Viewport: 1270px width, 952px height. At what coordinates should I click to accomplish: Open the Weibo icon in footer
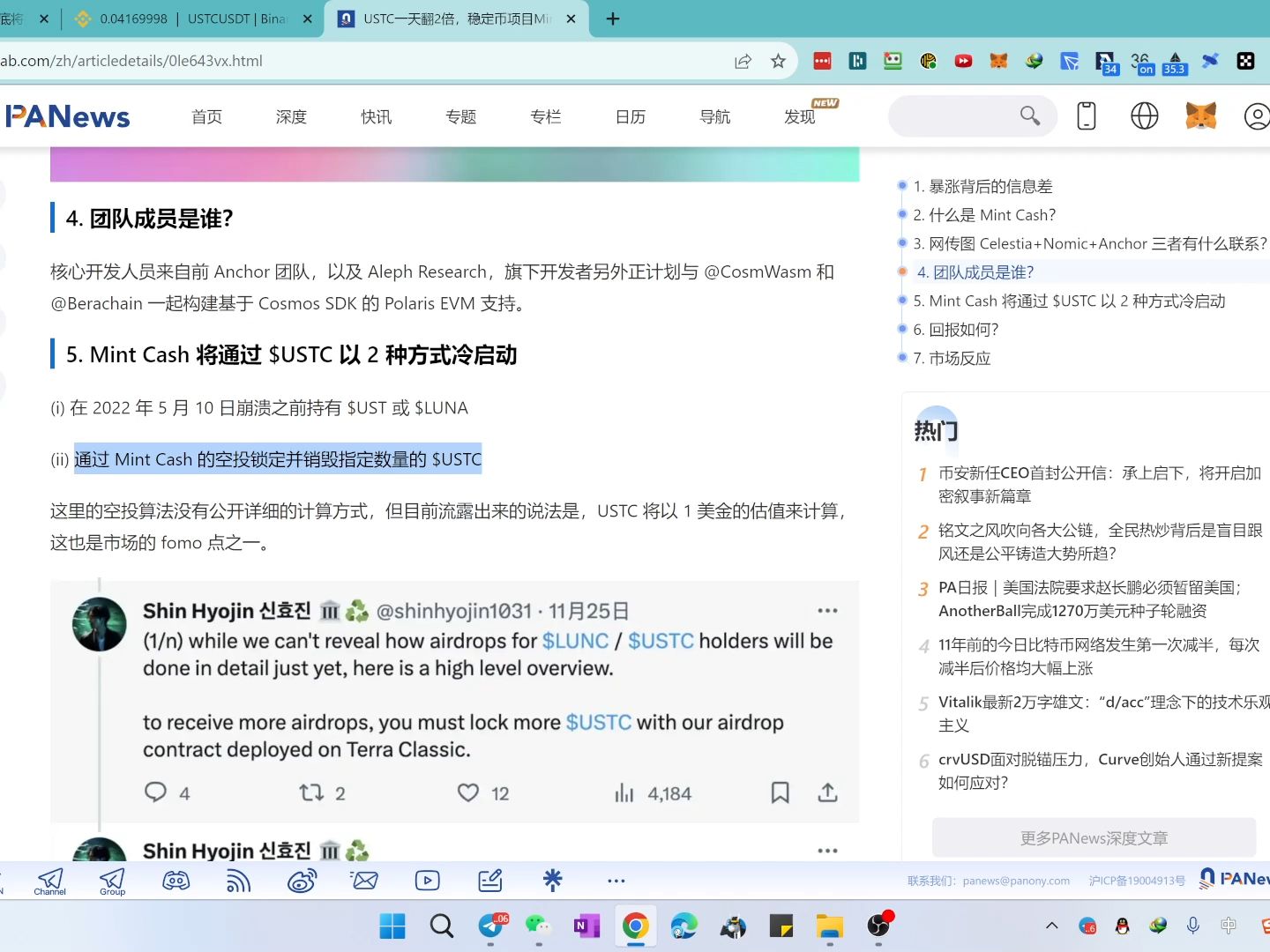tap(302, 880)
